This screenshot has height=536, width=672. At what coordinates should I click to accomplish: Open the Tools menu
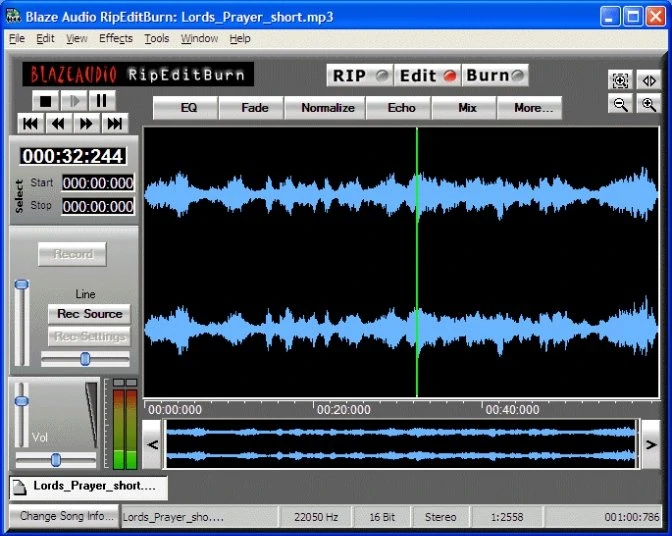tap(156, 39)
